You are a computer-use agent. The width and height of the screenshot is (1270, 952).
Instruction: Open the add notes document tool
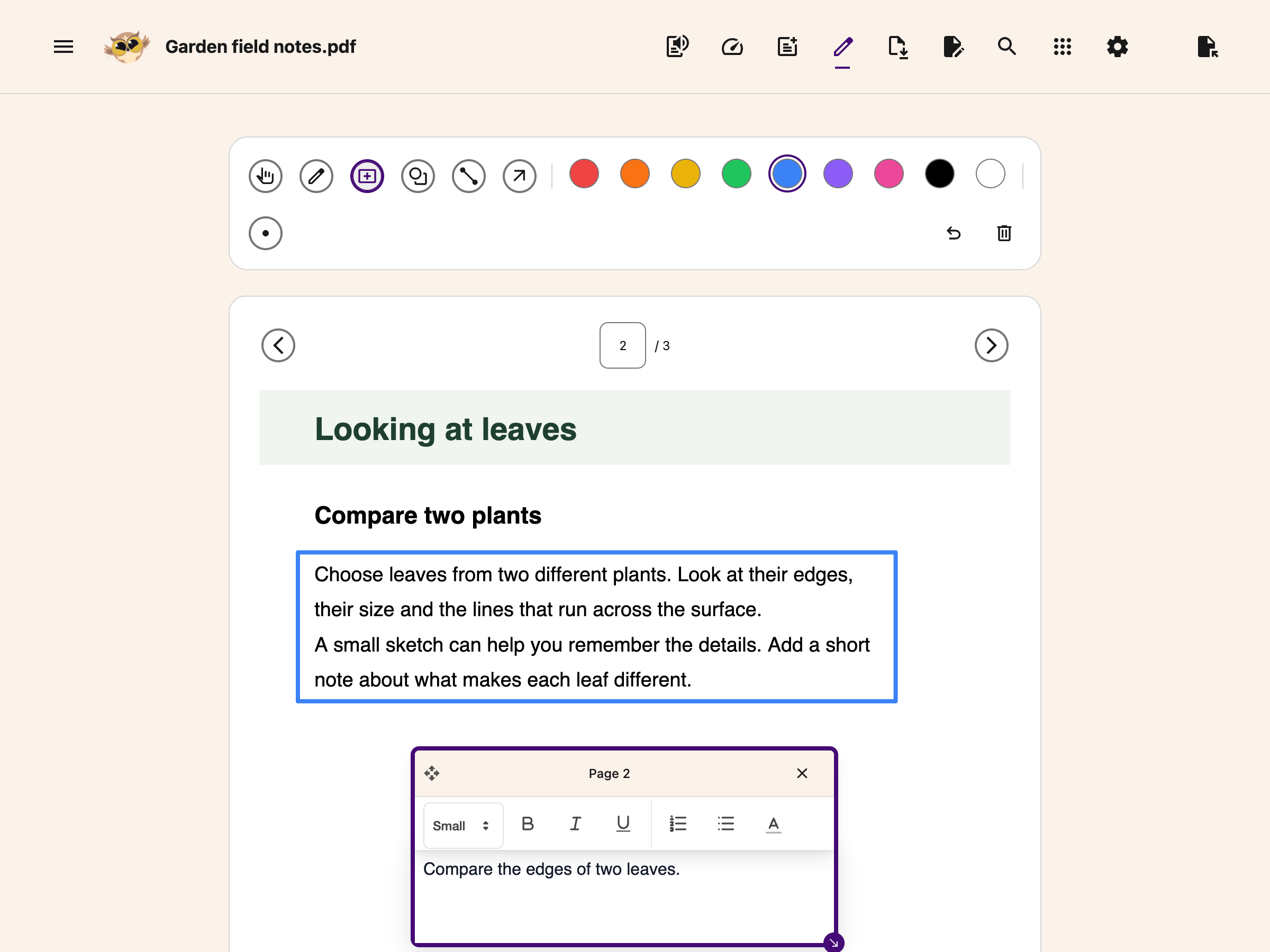788,47
